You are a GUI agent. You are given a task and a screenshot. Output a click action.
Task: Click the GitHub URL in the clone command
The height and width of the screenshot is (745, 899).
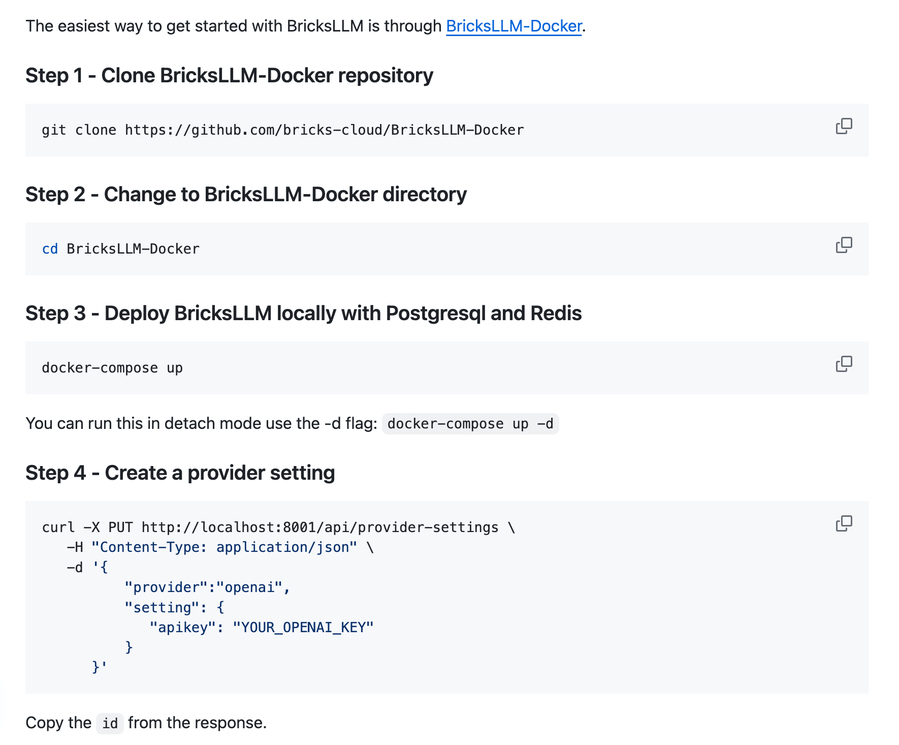[x=324, y=130]
